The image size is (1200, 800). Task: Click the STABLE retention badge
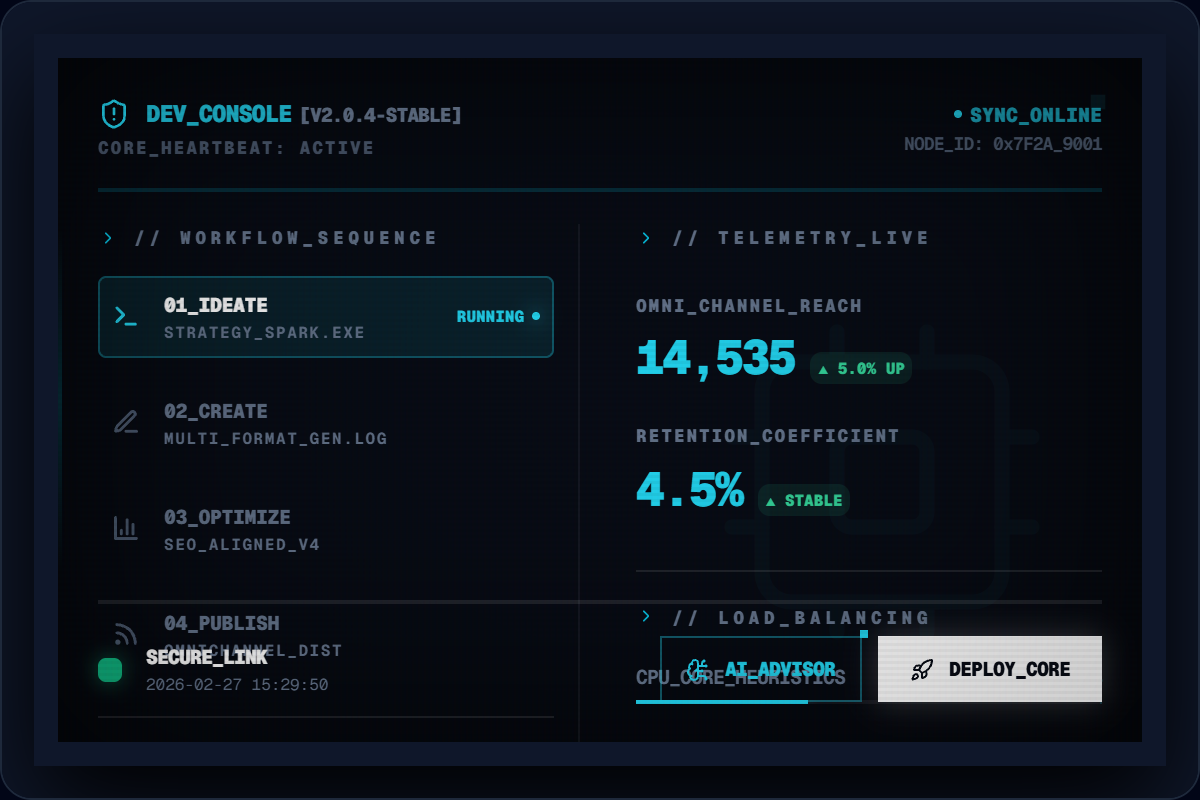(803, 500)
